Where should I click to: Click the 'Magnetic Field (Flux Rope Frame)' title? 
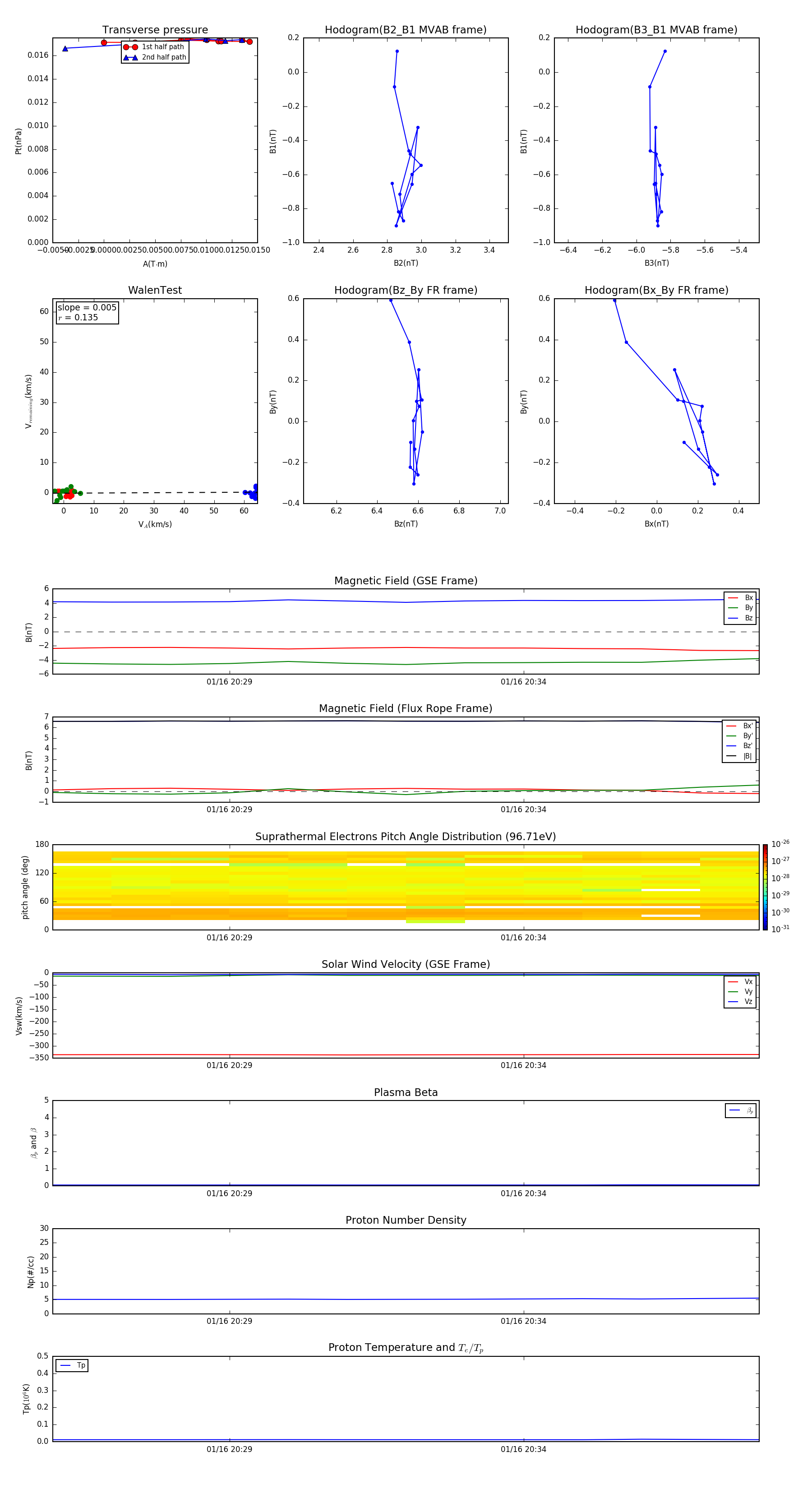click(406, 709)
